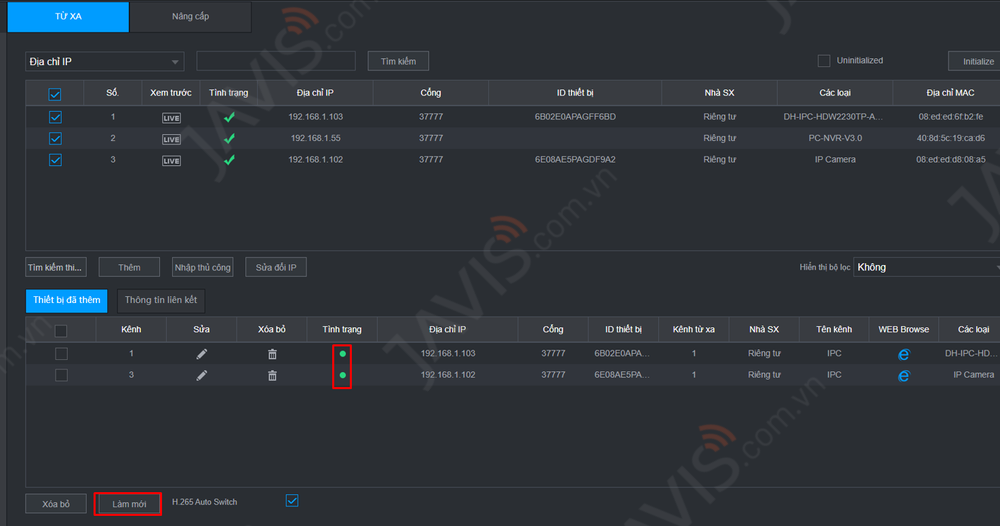Image resolution: width=1000 pixels, height=526 pixels.
Task: Select 192.168.1.103 in added devices table
Action: (448, 353)
